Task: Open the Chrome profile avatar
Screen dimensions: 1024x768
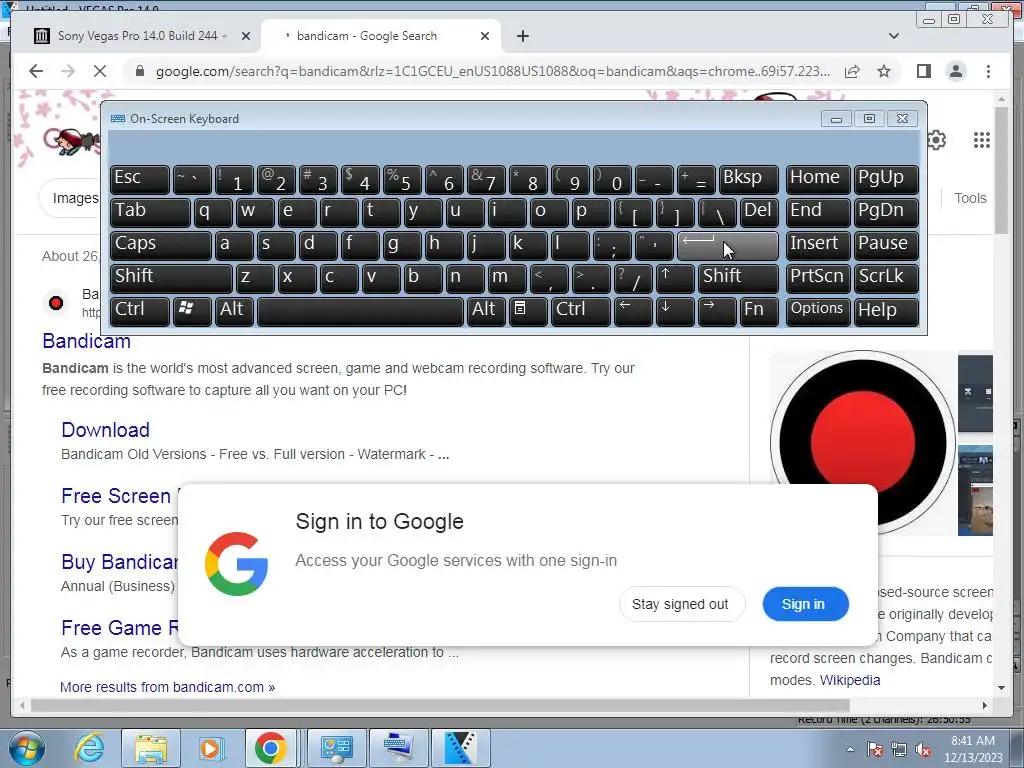Action: 955,71
